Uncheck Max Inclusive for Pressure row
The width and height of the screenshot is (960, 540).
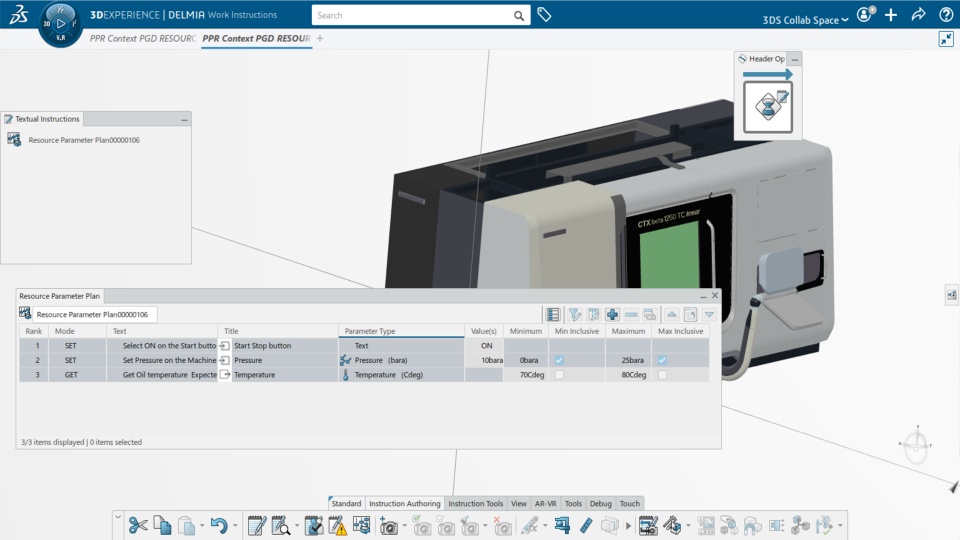(662, 360)
